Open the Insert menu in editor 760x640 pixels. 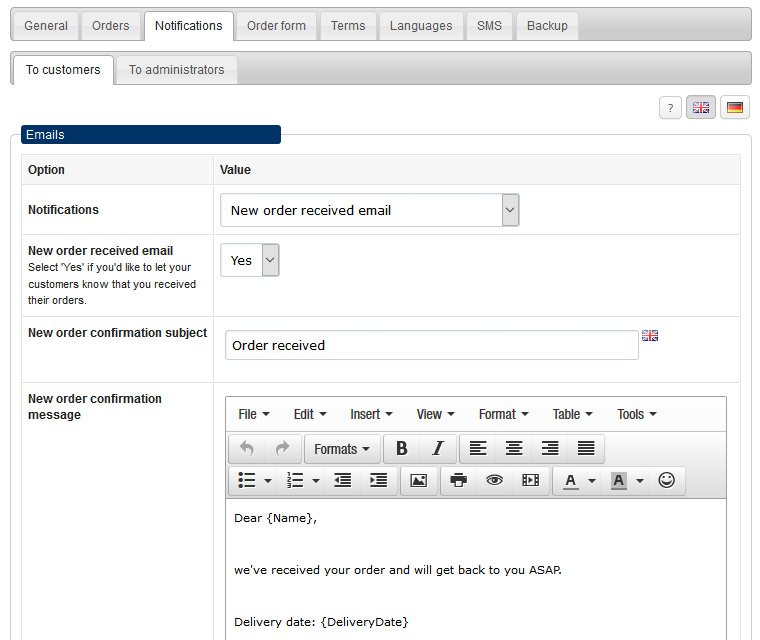tap(371, 415)
